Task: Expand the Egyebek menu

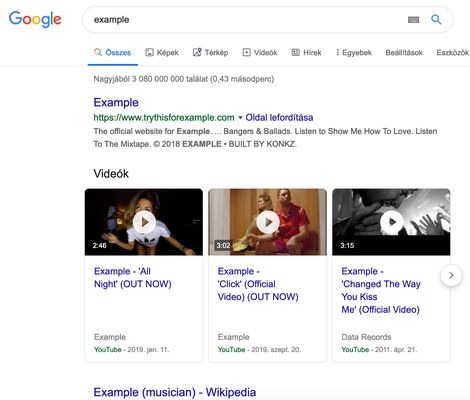Action: click(354, 52)
